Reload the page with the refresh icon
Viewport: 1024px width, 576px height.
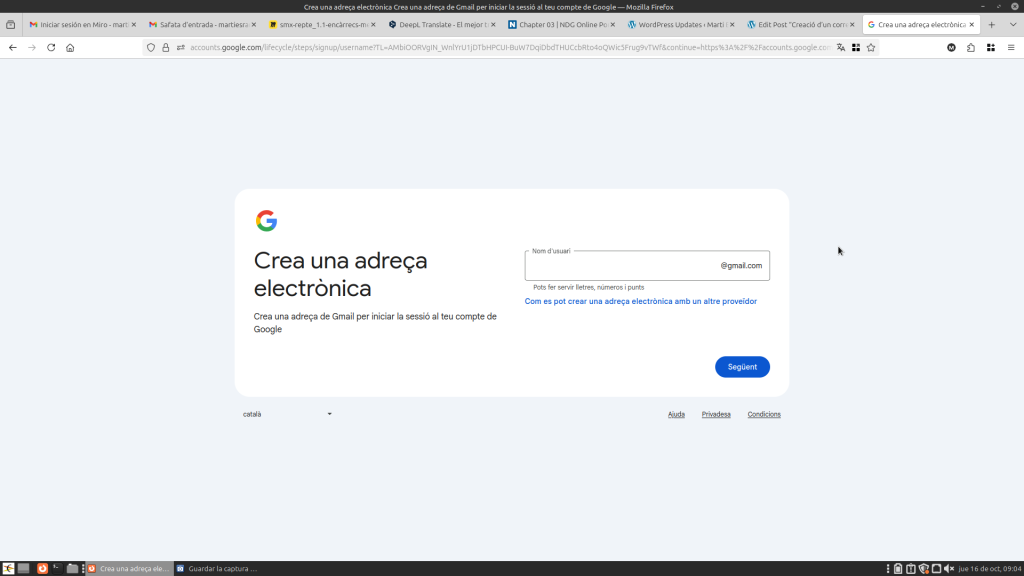51,47
